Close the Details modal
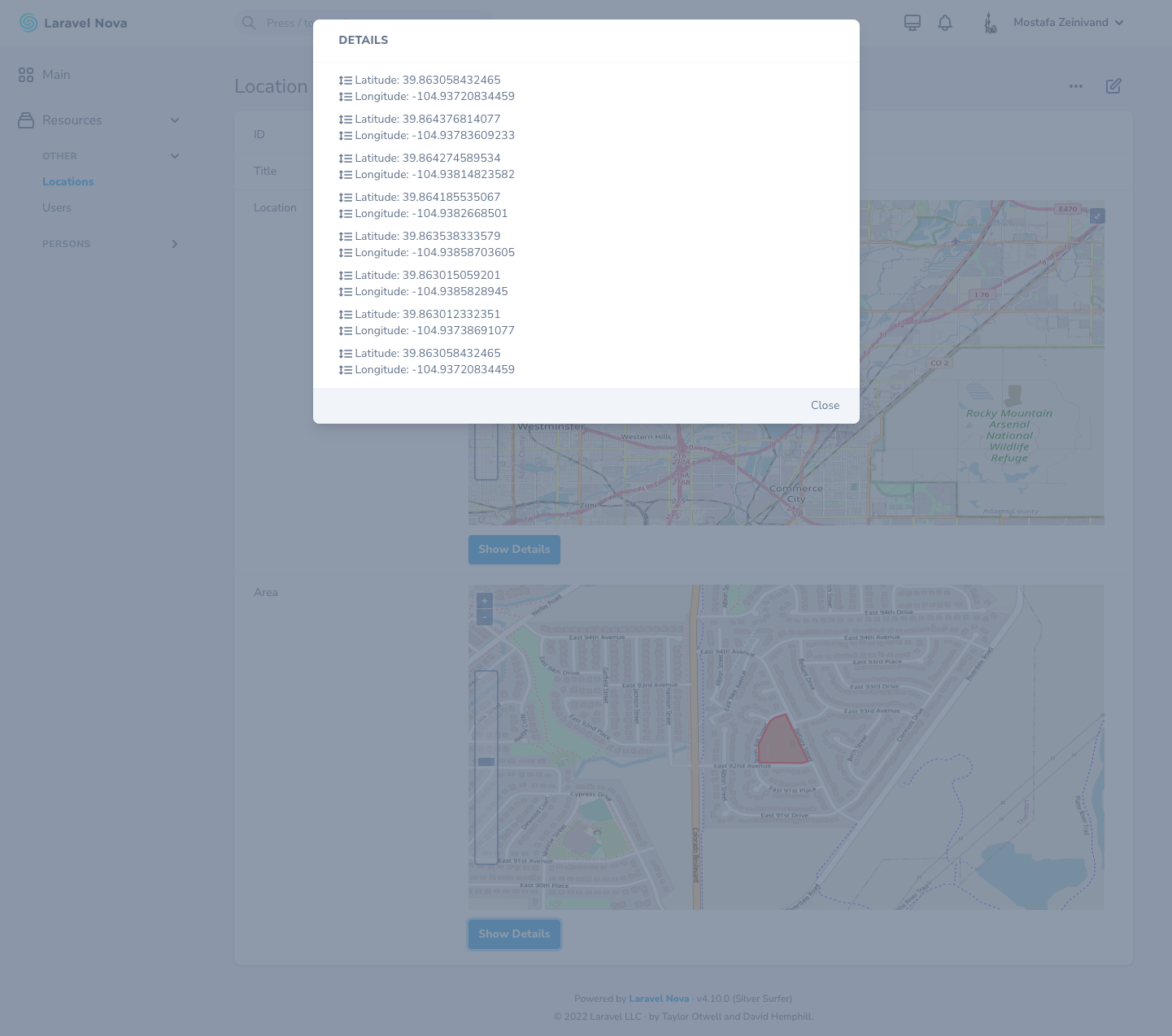The image size is (1172, 1036). (x=825, y=405)
